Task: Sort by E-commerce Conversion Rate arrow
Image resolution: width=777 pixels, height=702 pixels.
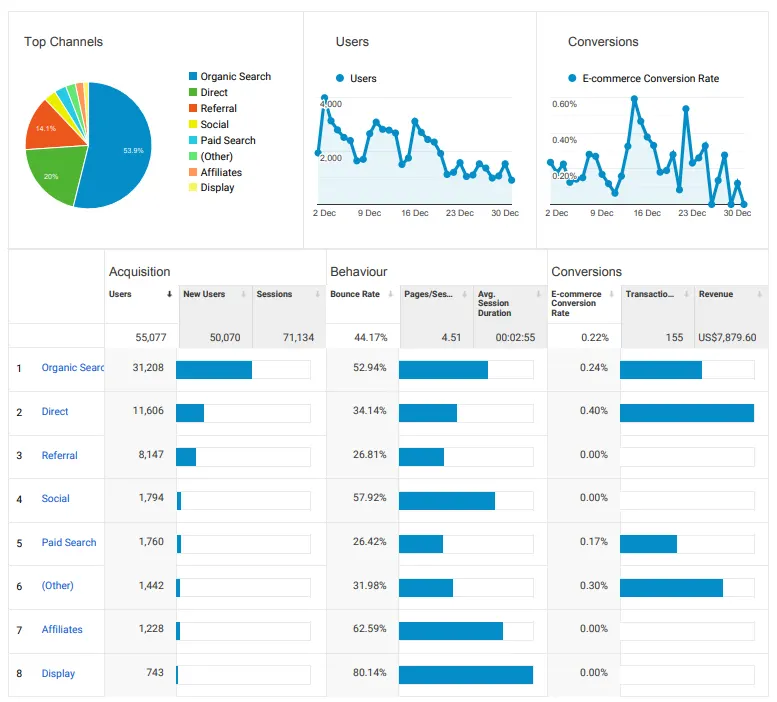Action: 611,294
